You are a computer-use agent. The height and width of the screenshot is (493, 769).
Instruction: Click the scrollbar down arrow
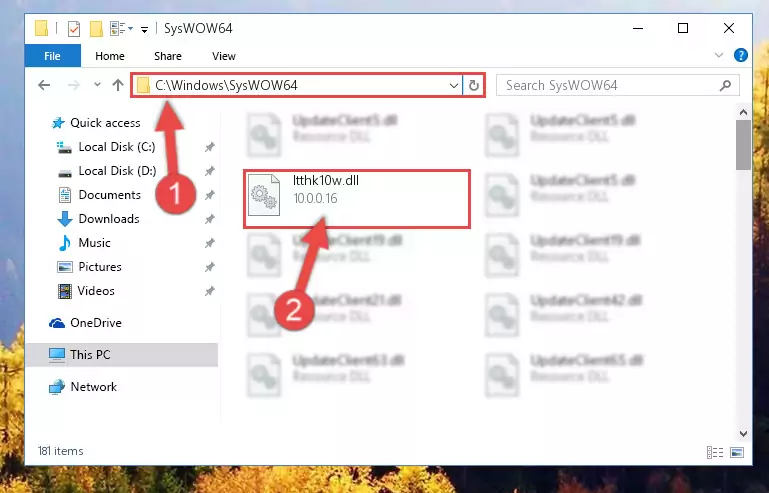[x=743, y=434]
